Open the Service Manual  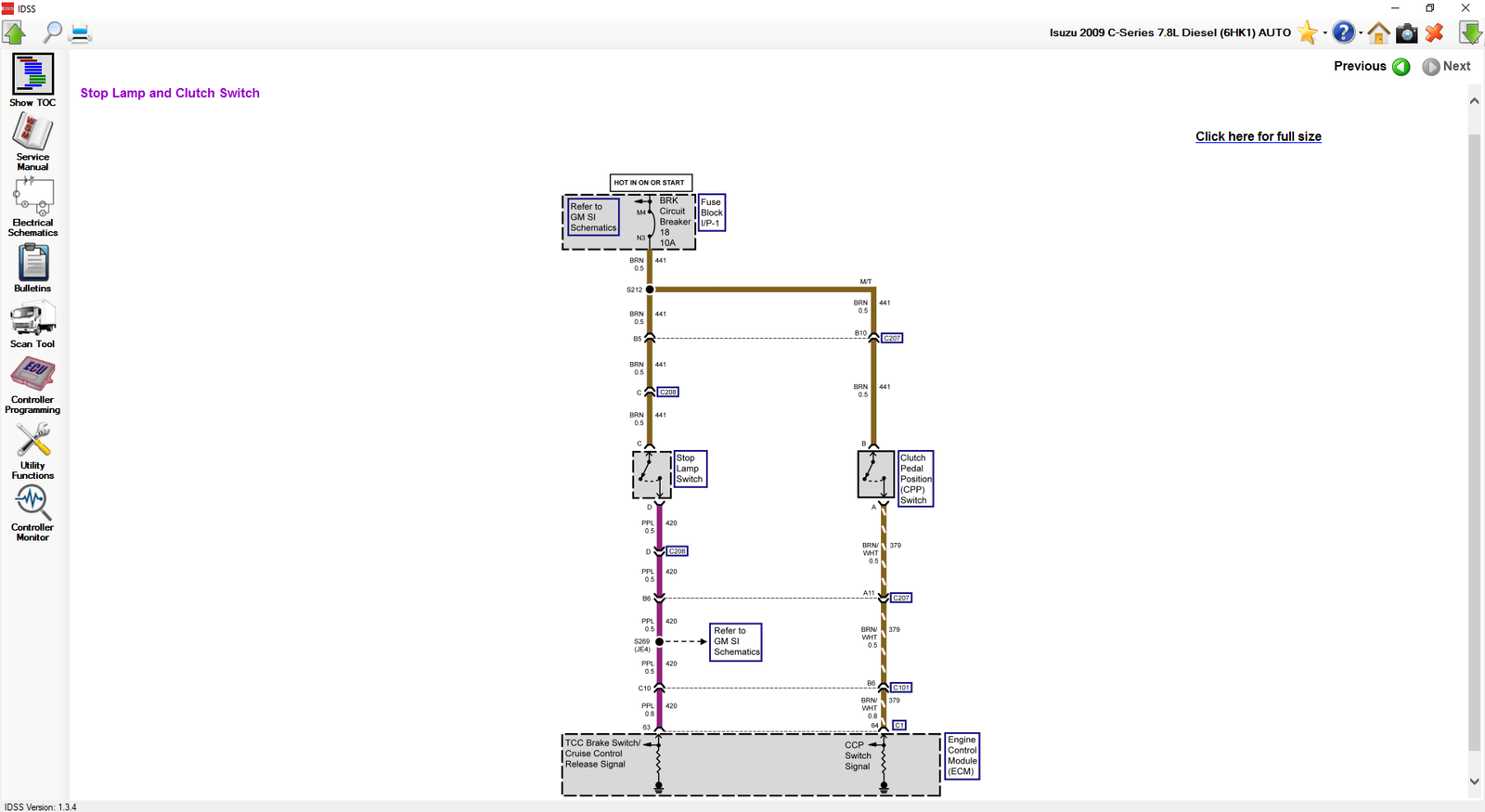(x=32, y=143)
